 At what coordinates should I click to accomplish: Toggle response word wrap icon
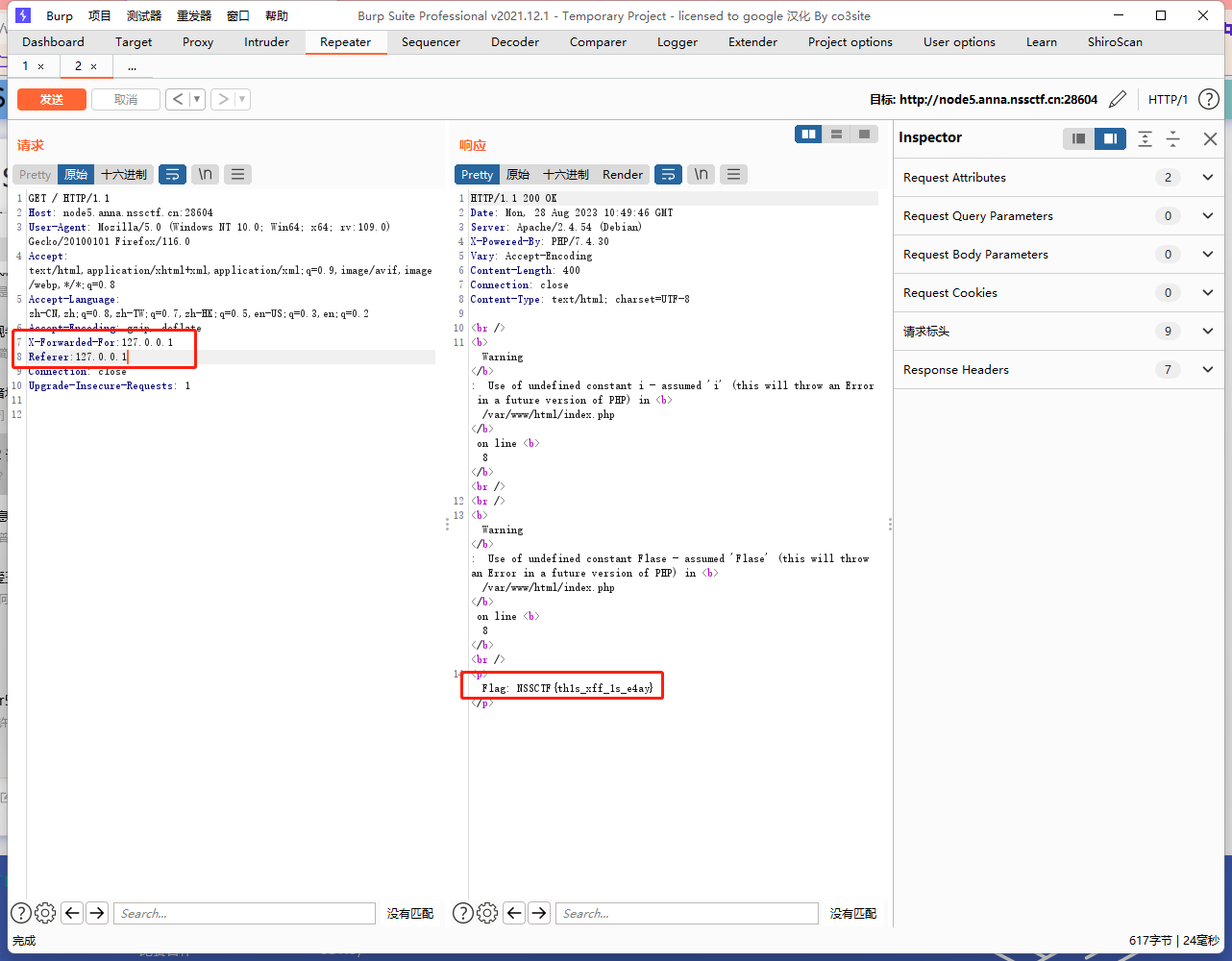pos(668,174)
